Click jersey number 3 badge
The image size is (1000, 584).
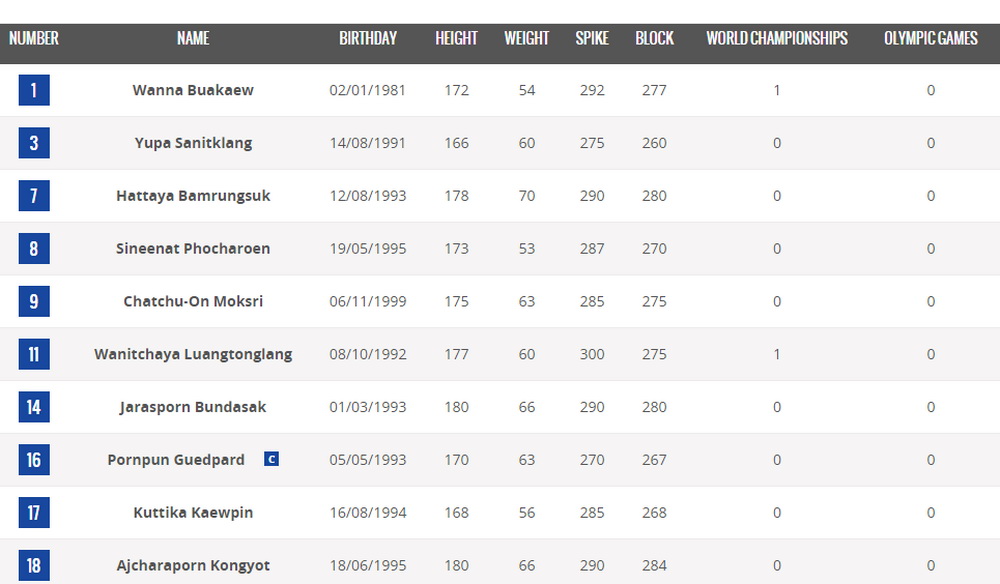[x=34, y=143]
